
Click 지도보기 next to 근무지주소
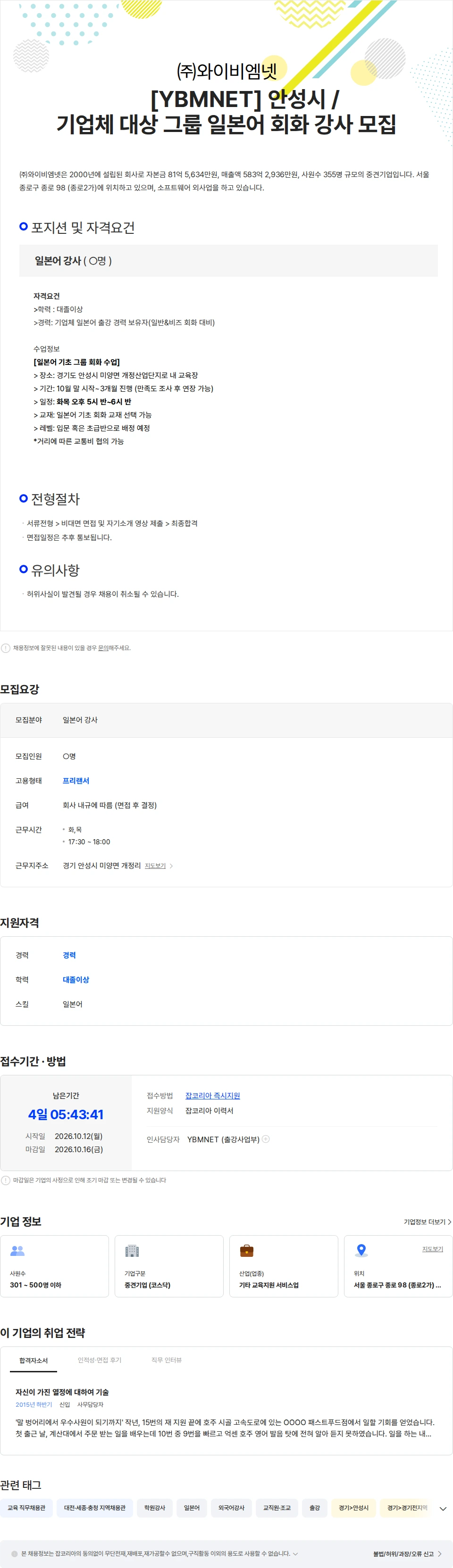click(155, 866)
